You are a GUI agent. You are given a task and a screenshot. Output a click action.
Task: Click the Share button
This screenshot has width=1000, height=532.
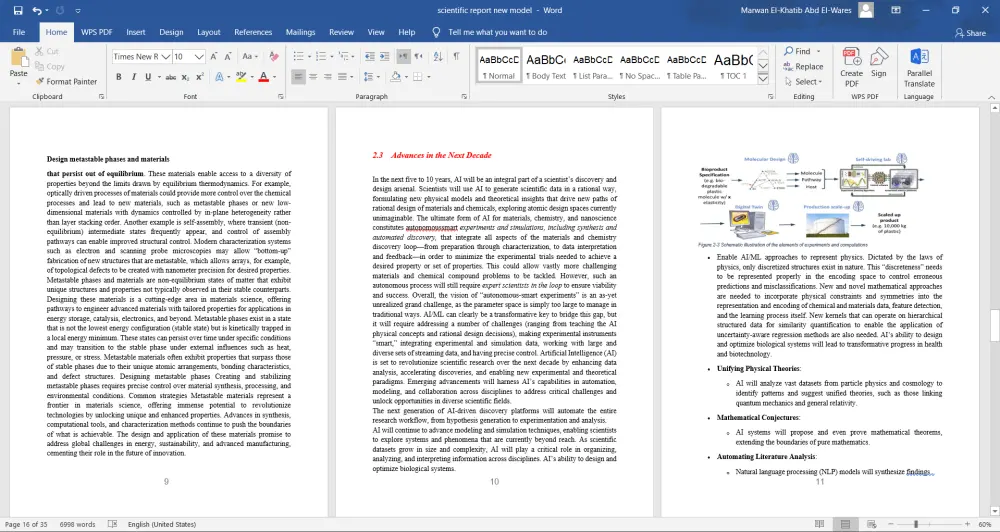(x=970, y=33)
